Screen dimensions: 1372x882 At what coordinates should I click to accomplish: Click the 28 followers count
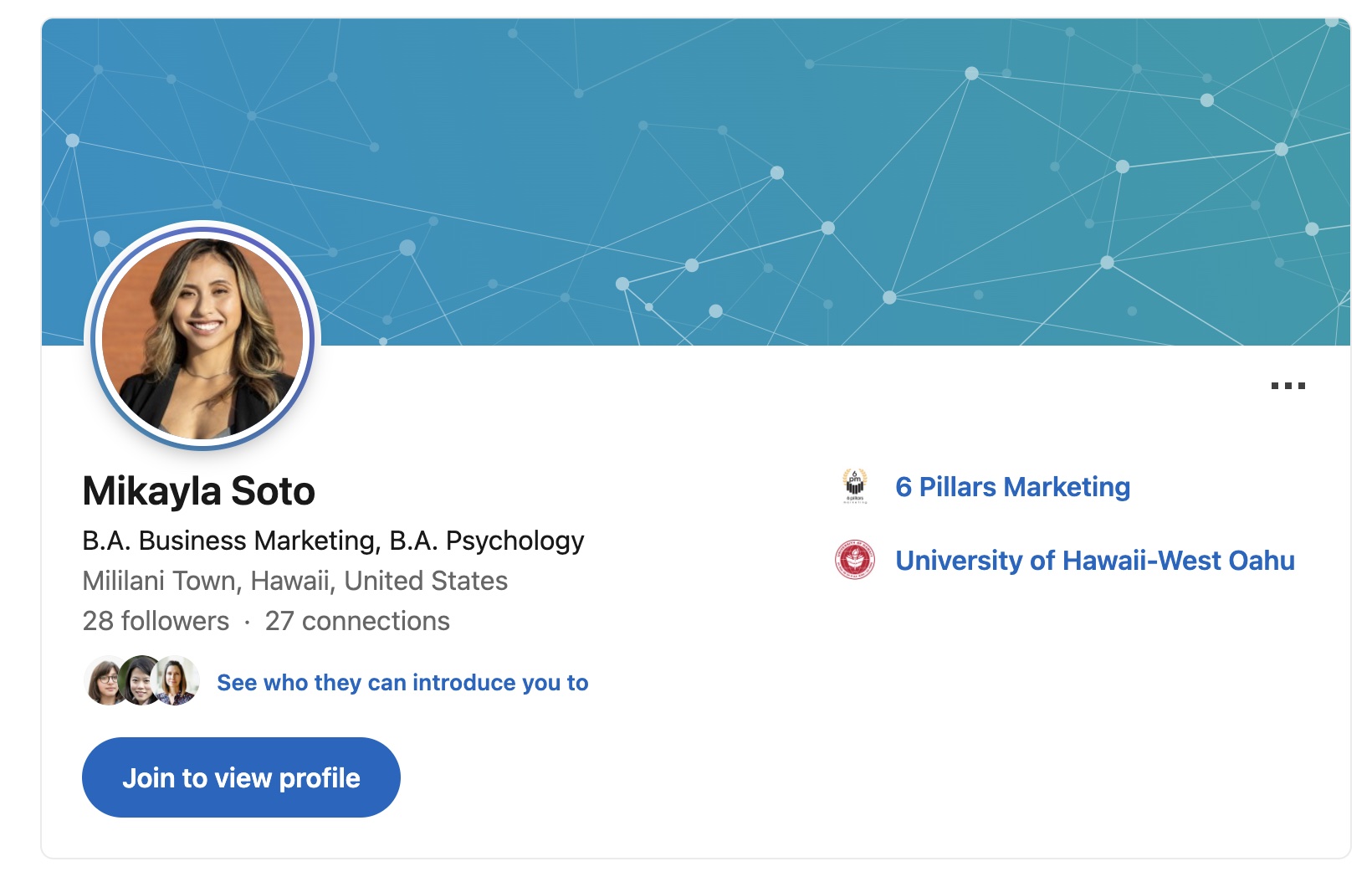click(156, 621)
